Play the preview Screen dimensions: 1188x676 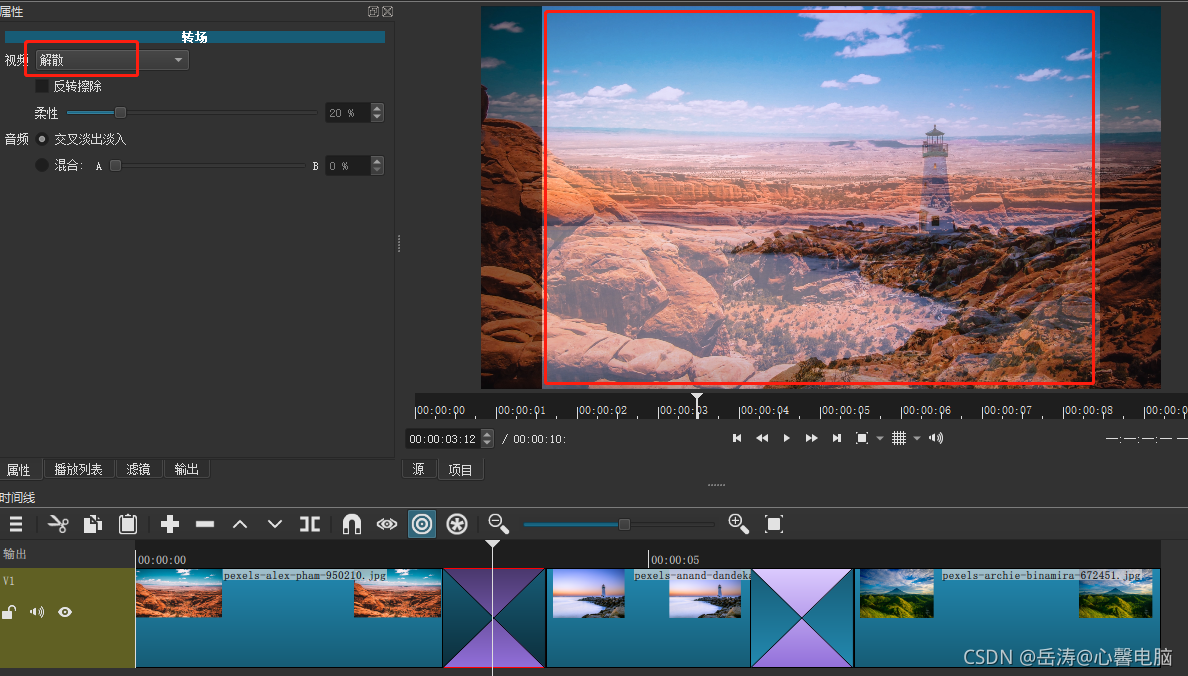(x=786, y=438)
